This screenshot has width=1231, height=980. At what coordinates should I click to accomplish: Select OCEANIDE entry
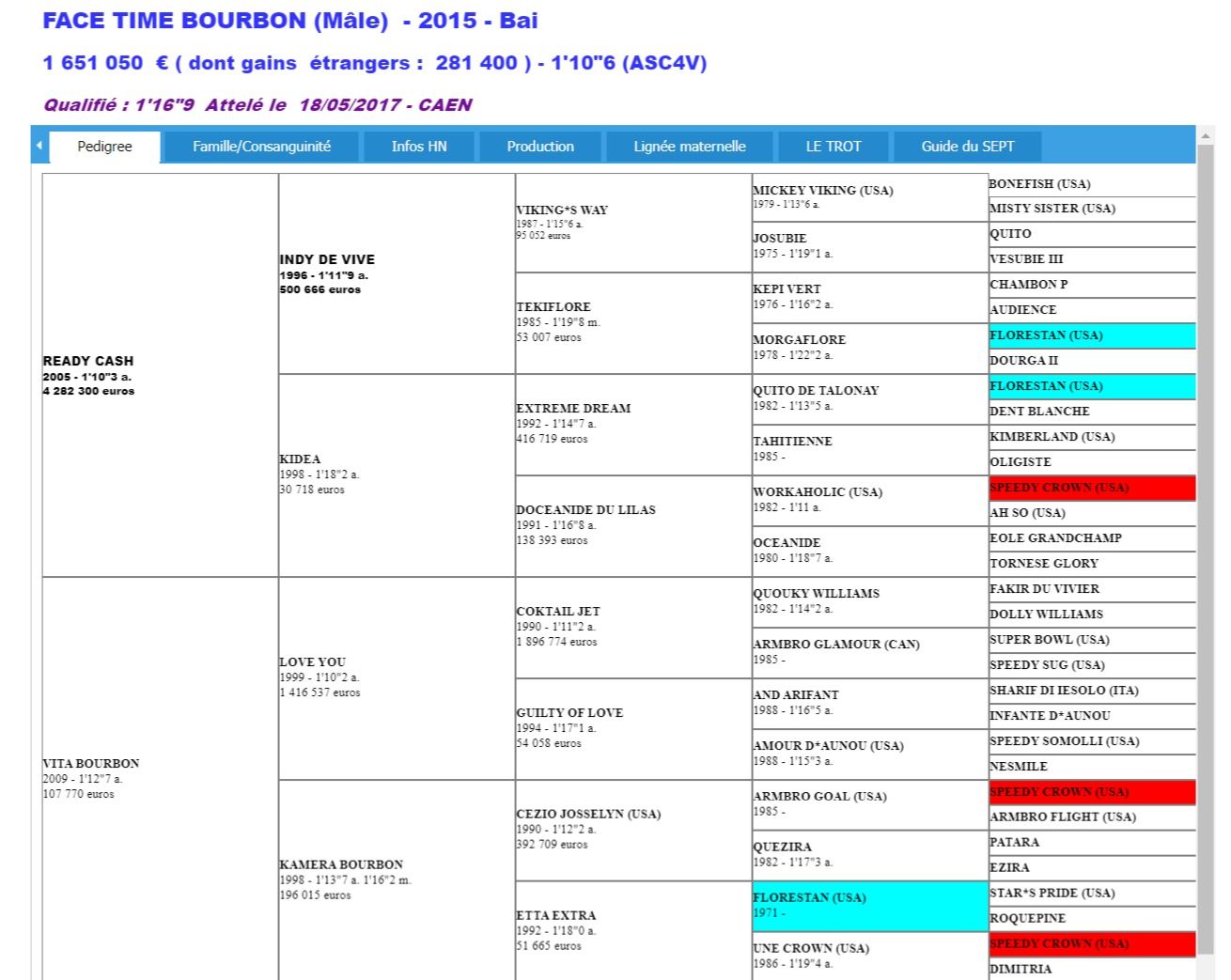(787, 542)
